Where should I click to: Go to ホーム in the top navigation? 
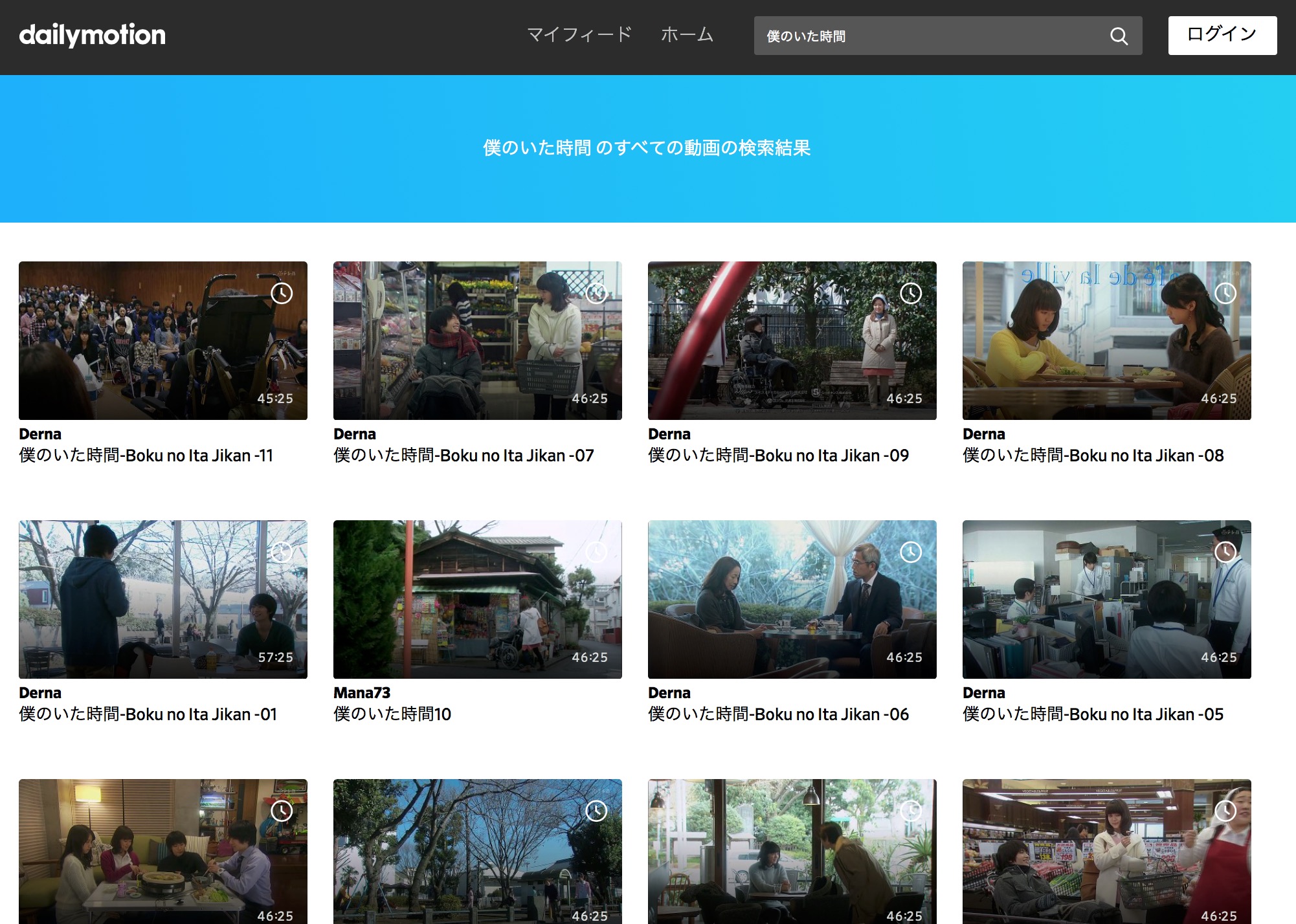pos(687,35)
